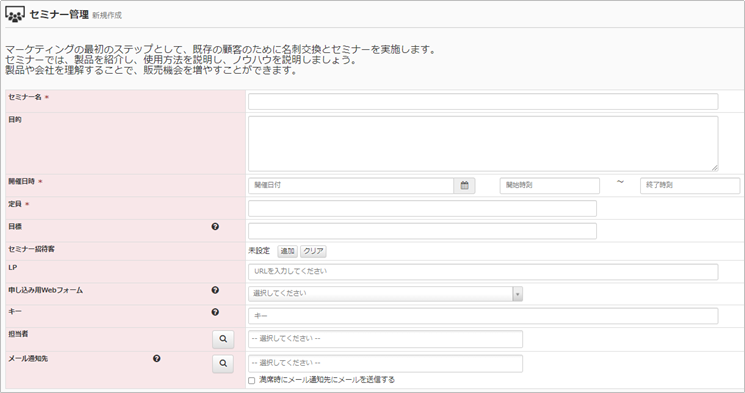Click the resize grip of 目的 text area
This screenshot has height=393, width=745.
pyautogui.click(x=715, y=168)
